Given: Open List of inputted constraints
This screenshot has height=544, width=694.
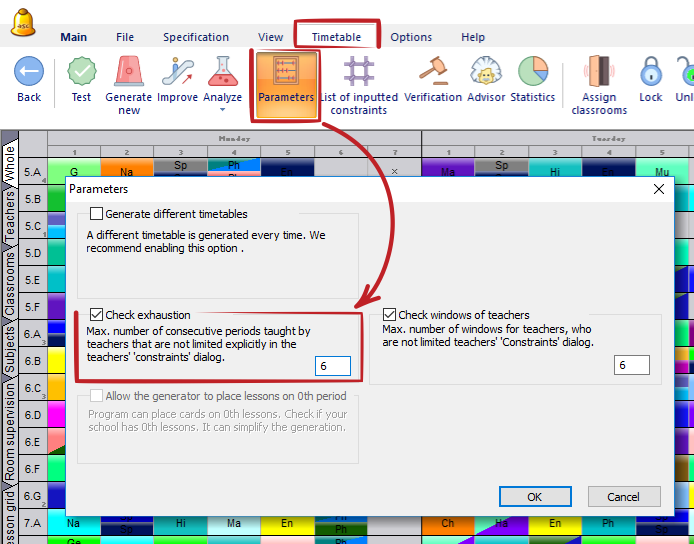Looking at the screenshot, I should [x=358, y=72].
